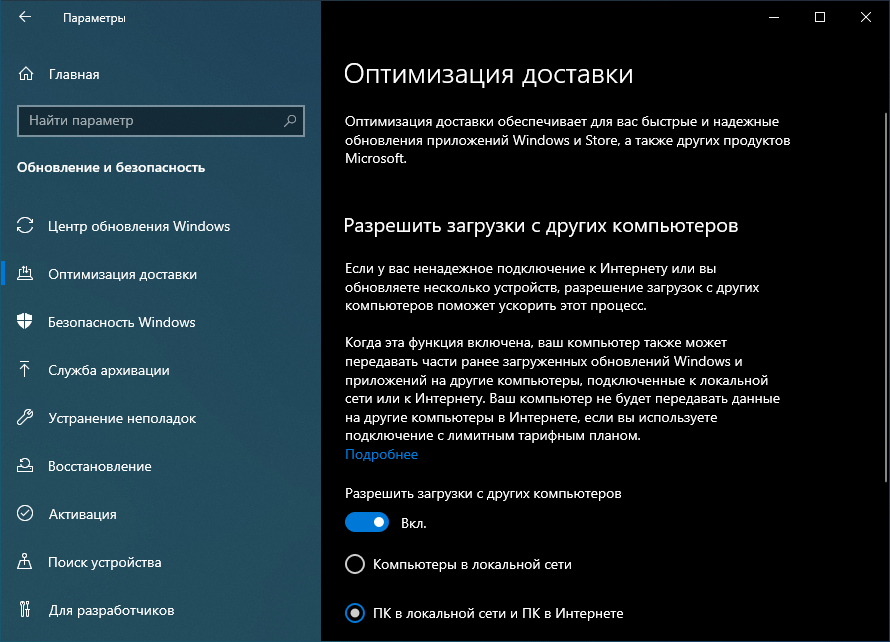Screen dimensions: 890x642
Task: Click the search magnifier icon
Action: click(290, 121)
